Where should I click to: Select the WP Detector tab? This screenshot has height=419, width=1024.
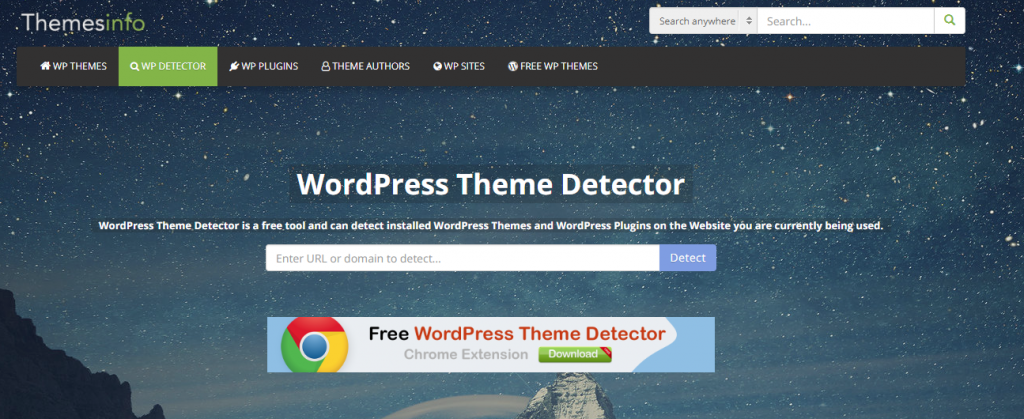click(168, 66)
